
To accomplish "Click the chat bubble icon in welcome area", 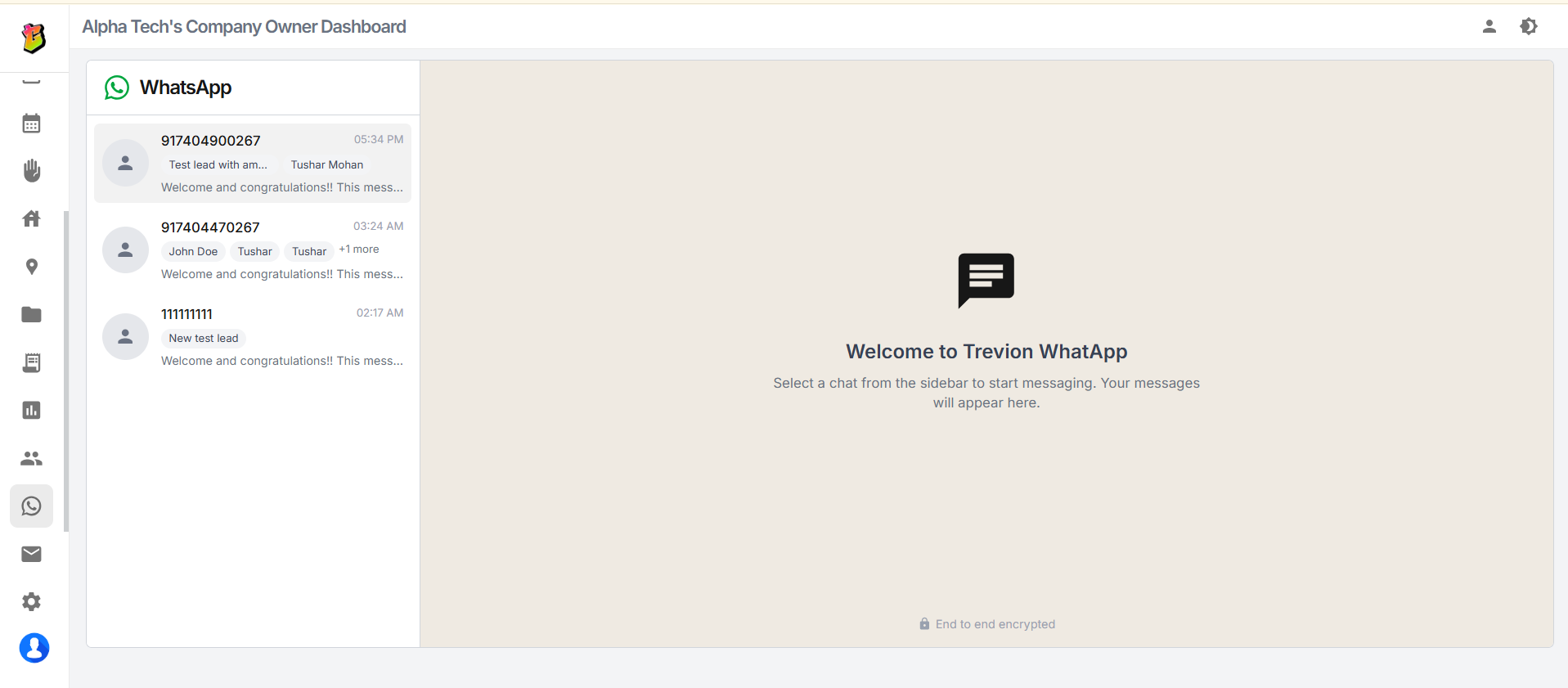I will [x=986, y=280].
